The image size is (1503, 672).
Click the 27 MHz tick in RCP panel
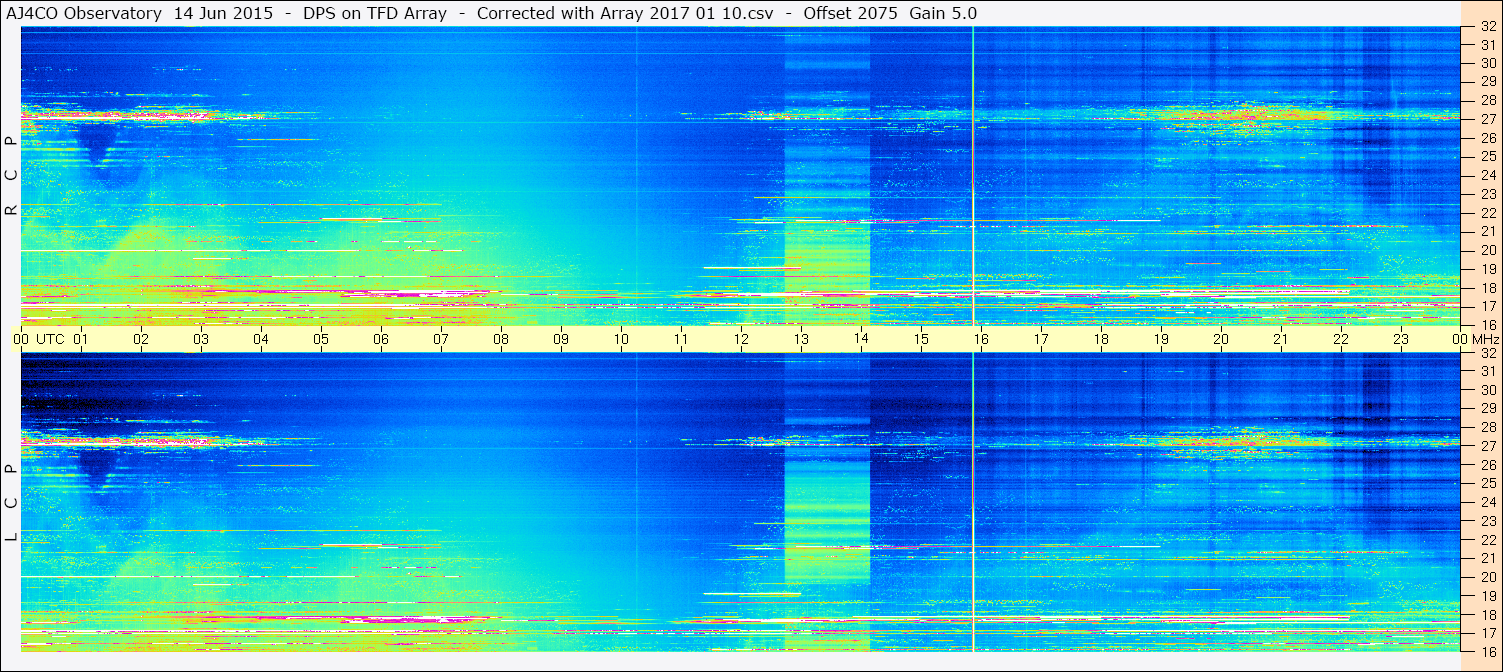1487,119
